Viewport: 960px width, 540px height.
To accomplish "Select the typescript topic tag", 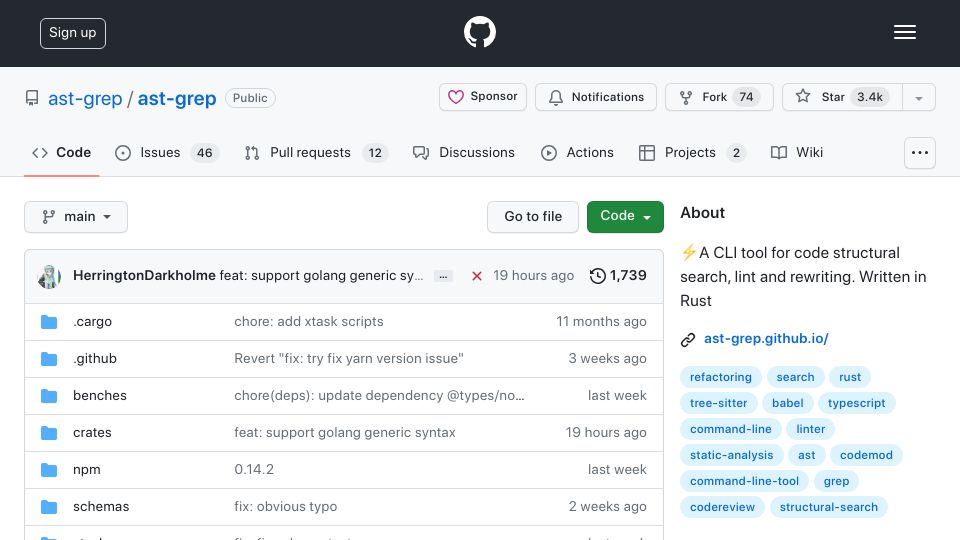I will tap(857, 403).
